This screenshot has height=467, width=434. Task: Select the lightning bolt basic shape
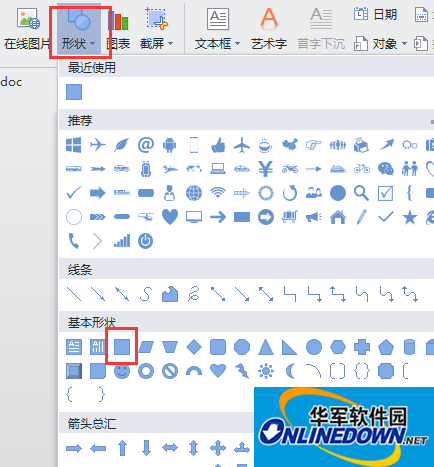point(242,371)
